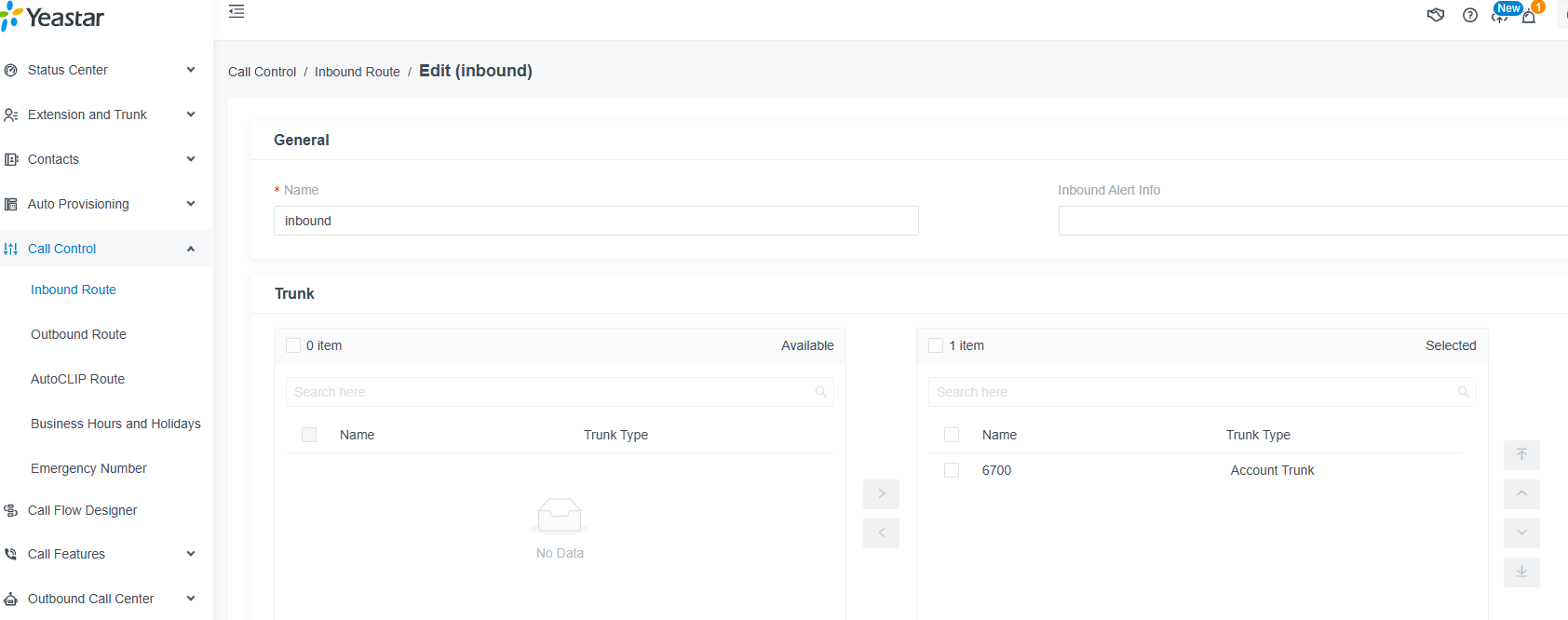Screen dimensions: 1568x620
Task: Tick the '0 item' select-all checkbox
Action: [293, 345]
